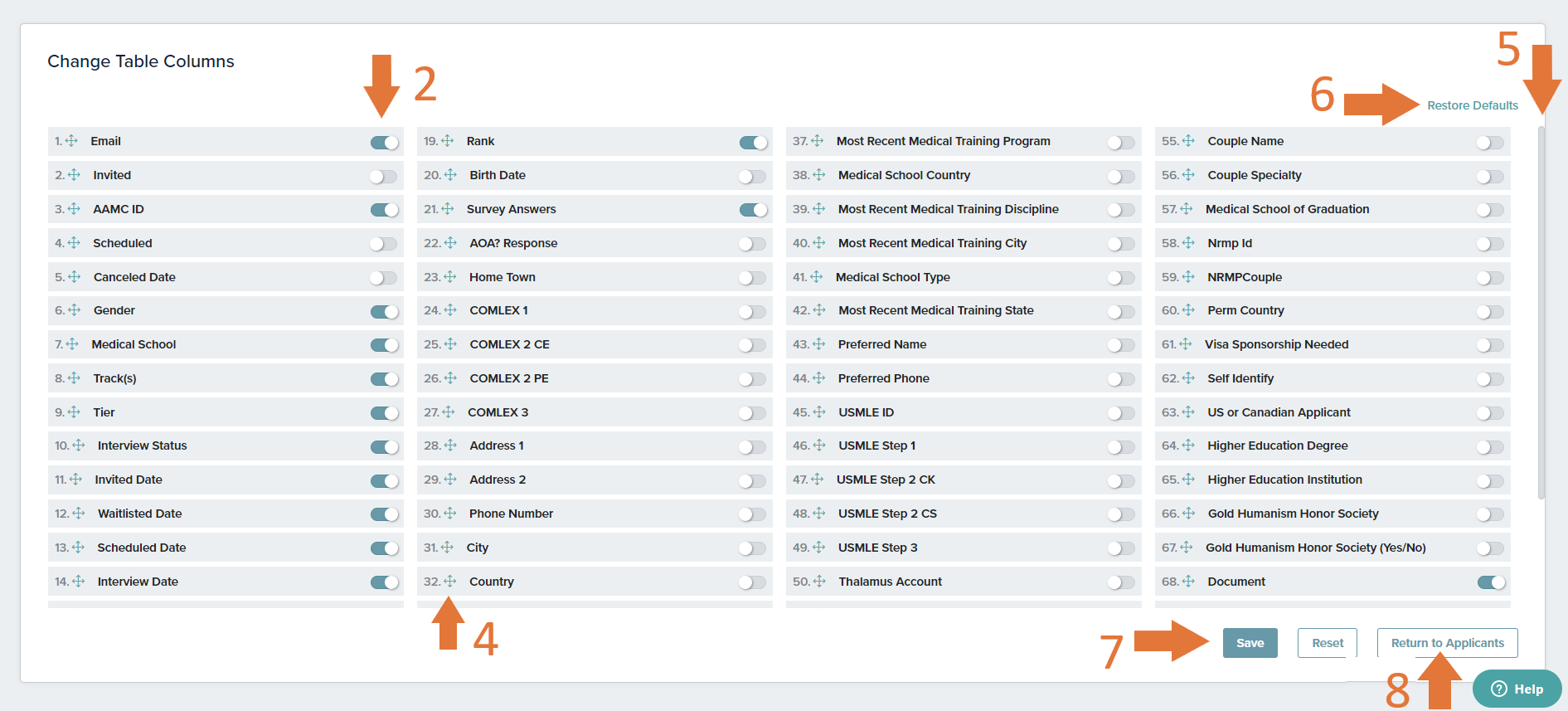Turn on the Birth Date toggle
Image resolution: width=1568 pixels, height=711 pixels.
tap(752, 176)
